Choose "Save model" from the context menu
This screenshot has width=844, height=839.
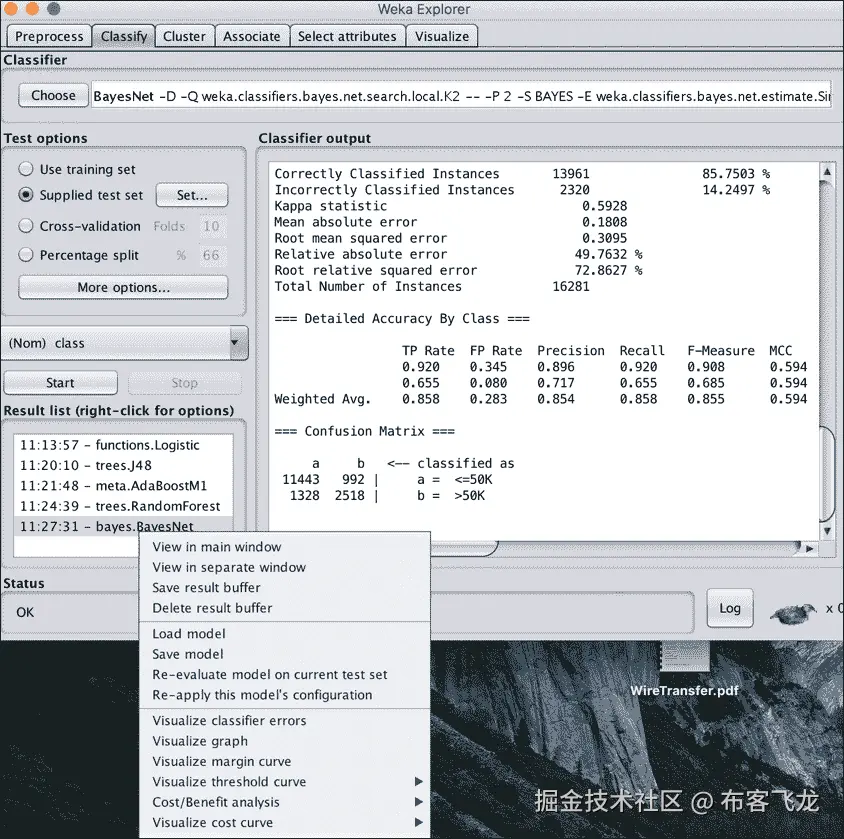point(188,654)
